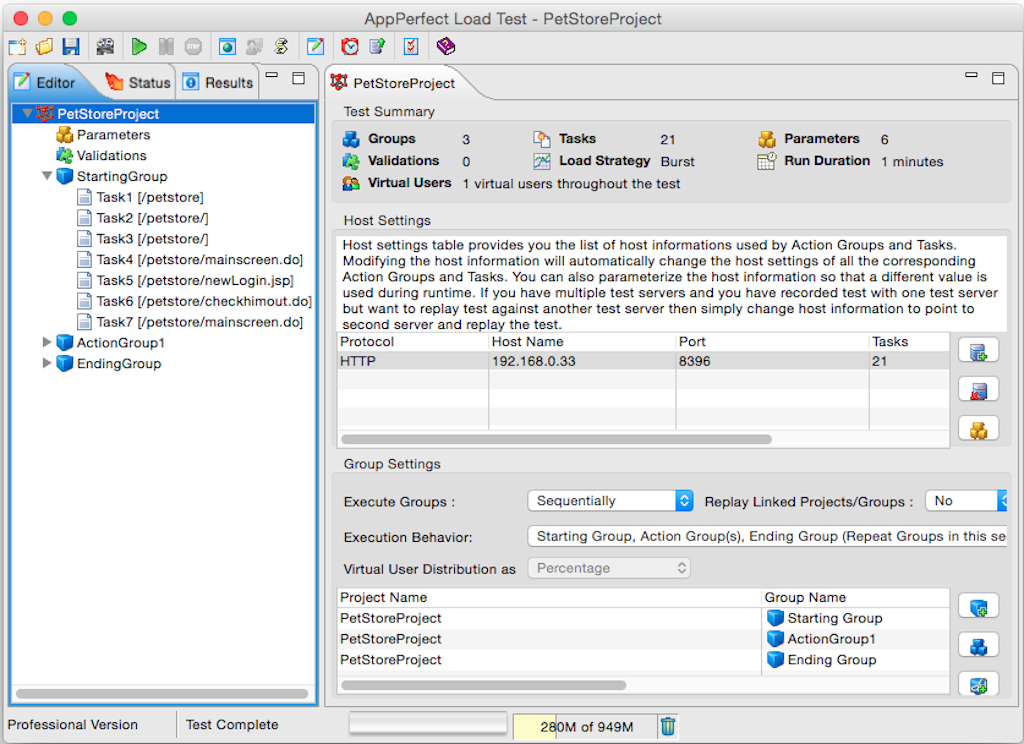Open a project using the folder icon
The height and width of the screenshot is (744, 1024).
44,46
